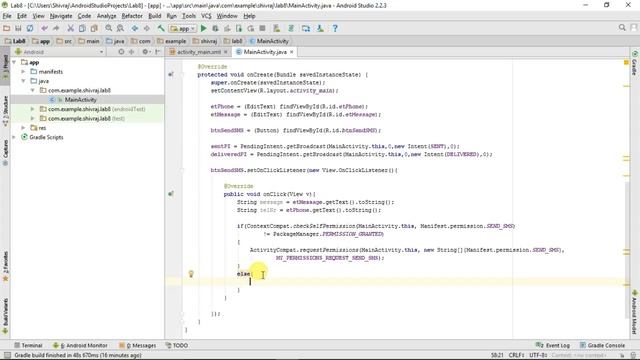Click the Find magnifier icon
This screenshot has height=360, width=640.
click(x=109, y=28)
